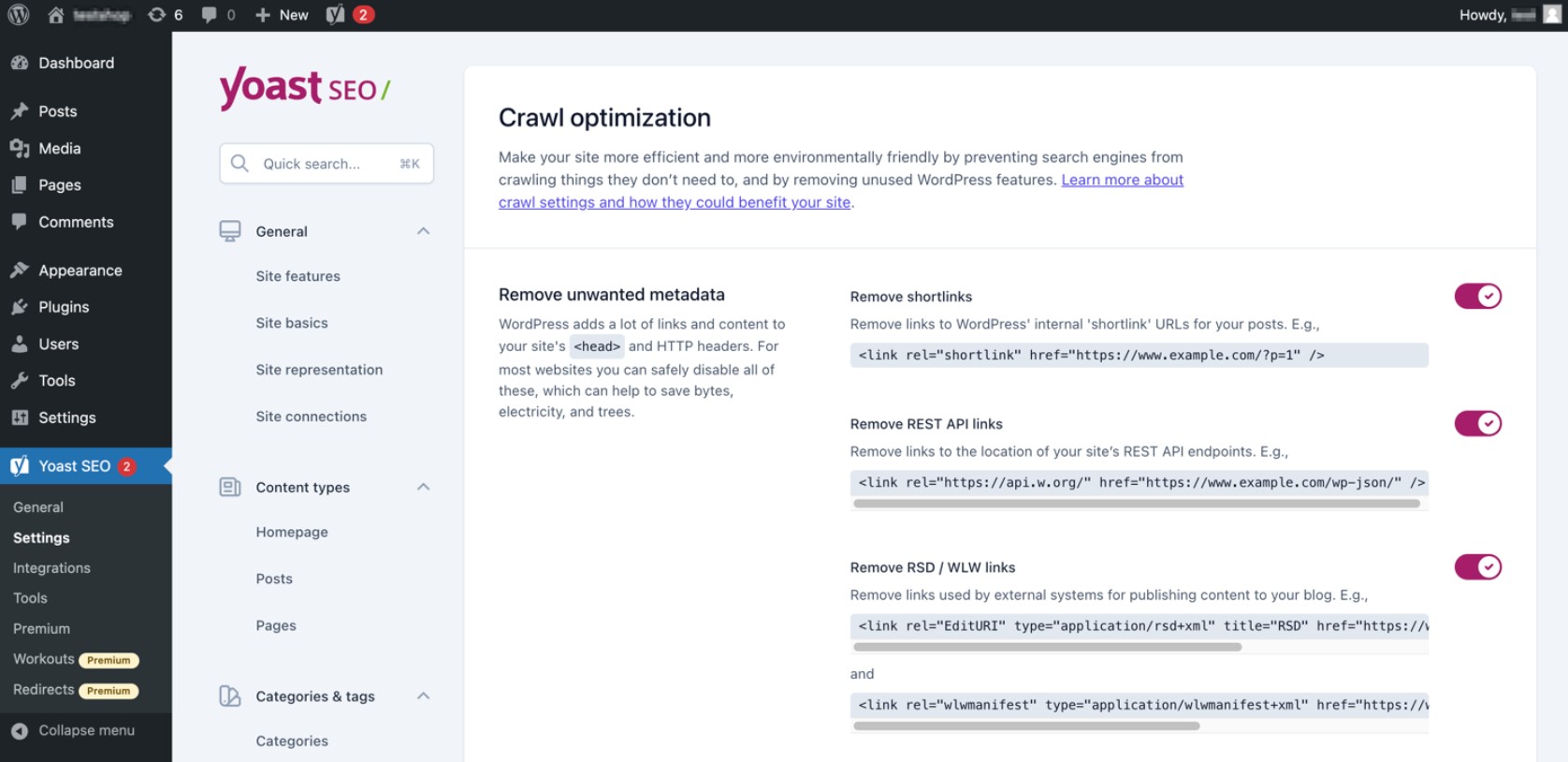The height and width of the screenshot is (762, 1568).
Task: Open Yoast icon in top admin bar
Action: [x=335, y=15]
